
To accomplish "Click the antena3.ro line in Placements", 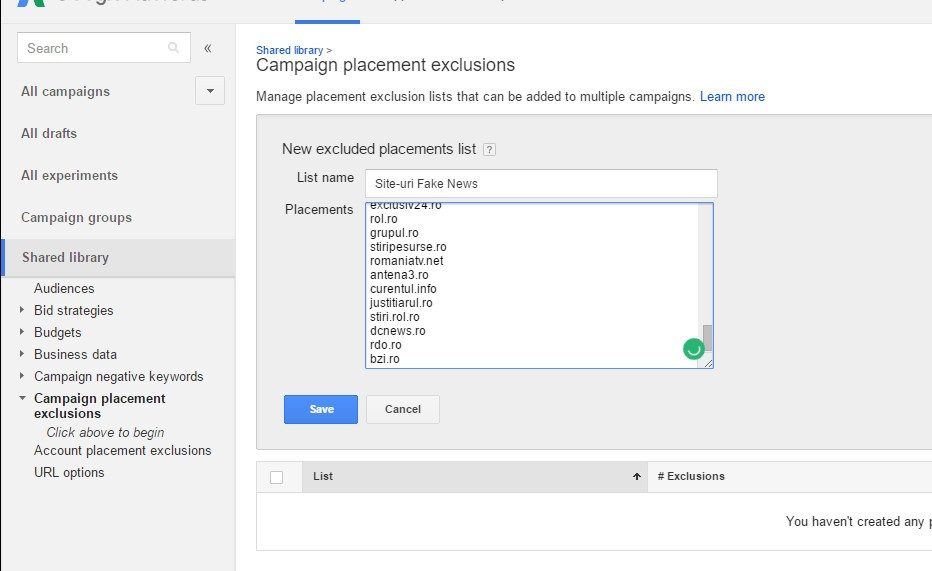I will [x=399, y=275].
